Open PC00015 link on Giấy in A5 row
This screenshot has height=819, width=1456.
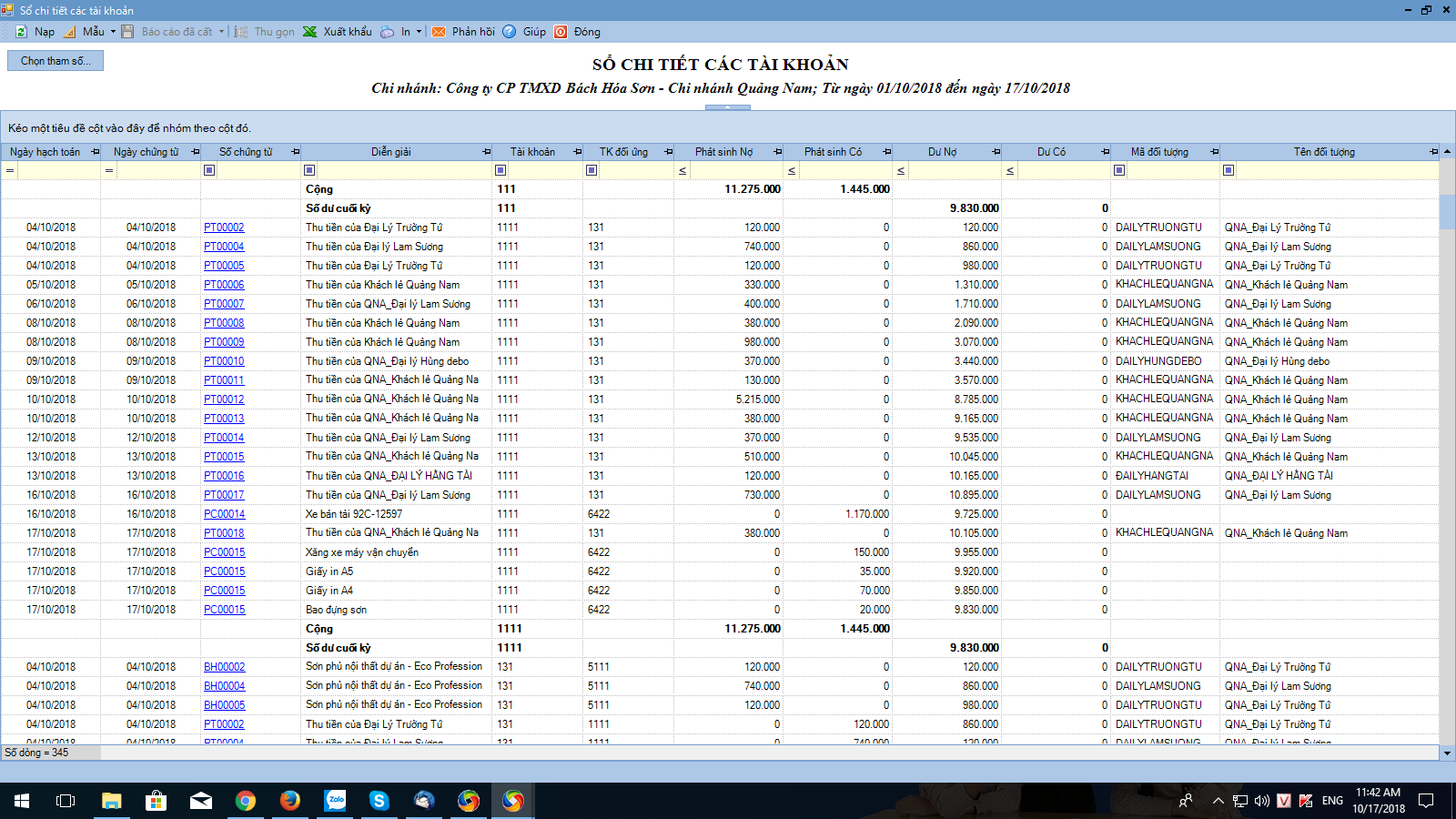click(224, 571)
